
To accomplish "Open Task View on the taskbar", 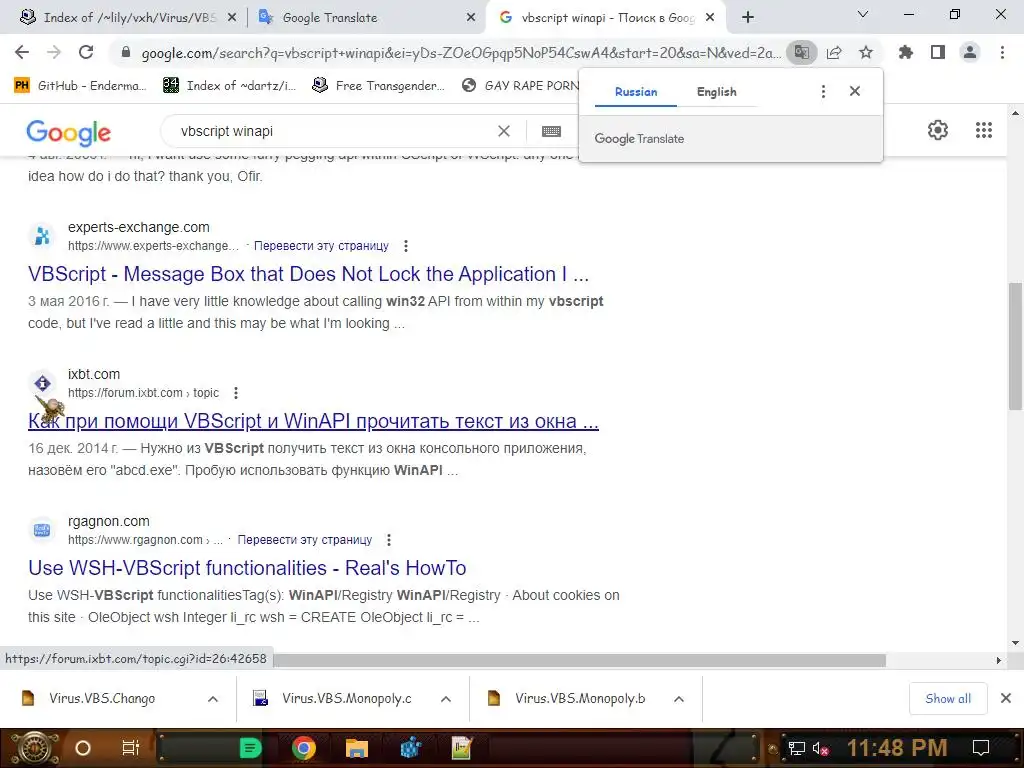I will coord(131,748).
